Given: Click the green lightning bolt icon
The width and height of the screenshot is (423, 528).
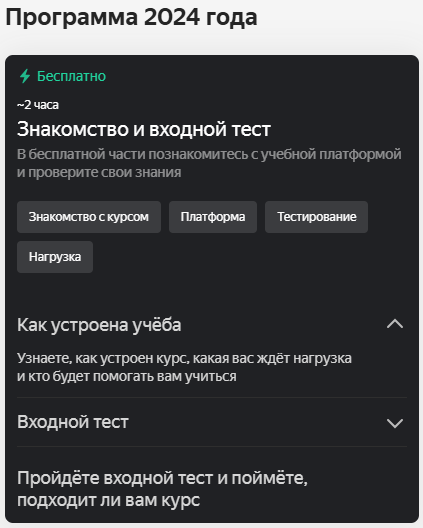Looking at the screenshot, I should [25, 76].
